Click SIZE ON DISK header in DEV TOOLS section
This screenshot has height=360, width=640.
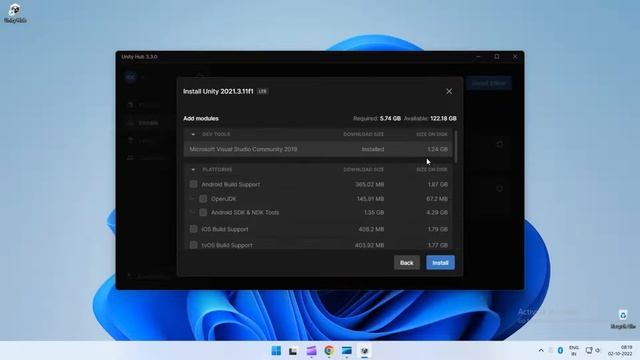(x=431, y=134)
